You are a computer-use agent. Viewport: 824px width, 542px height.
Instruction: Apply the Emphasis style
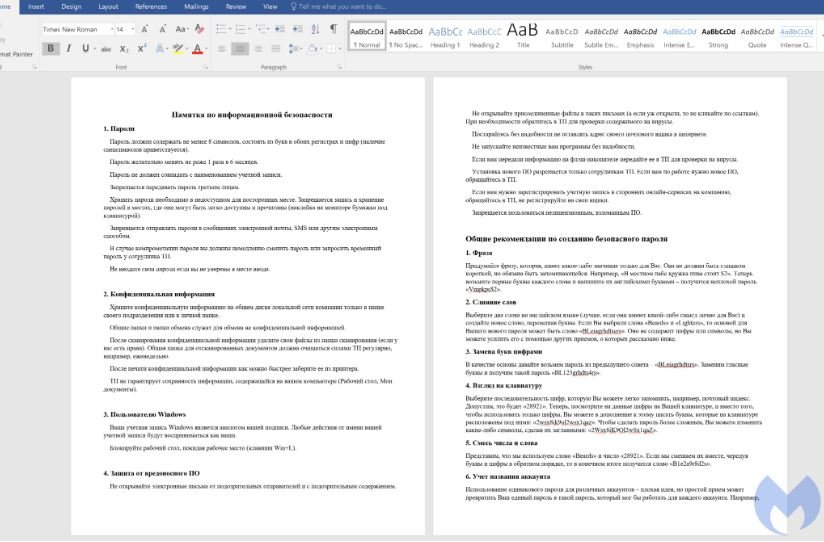[640, 37]
